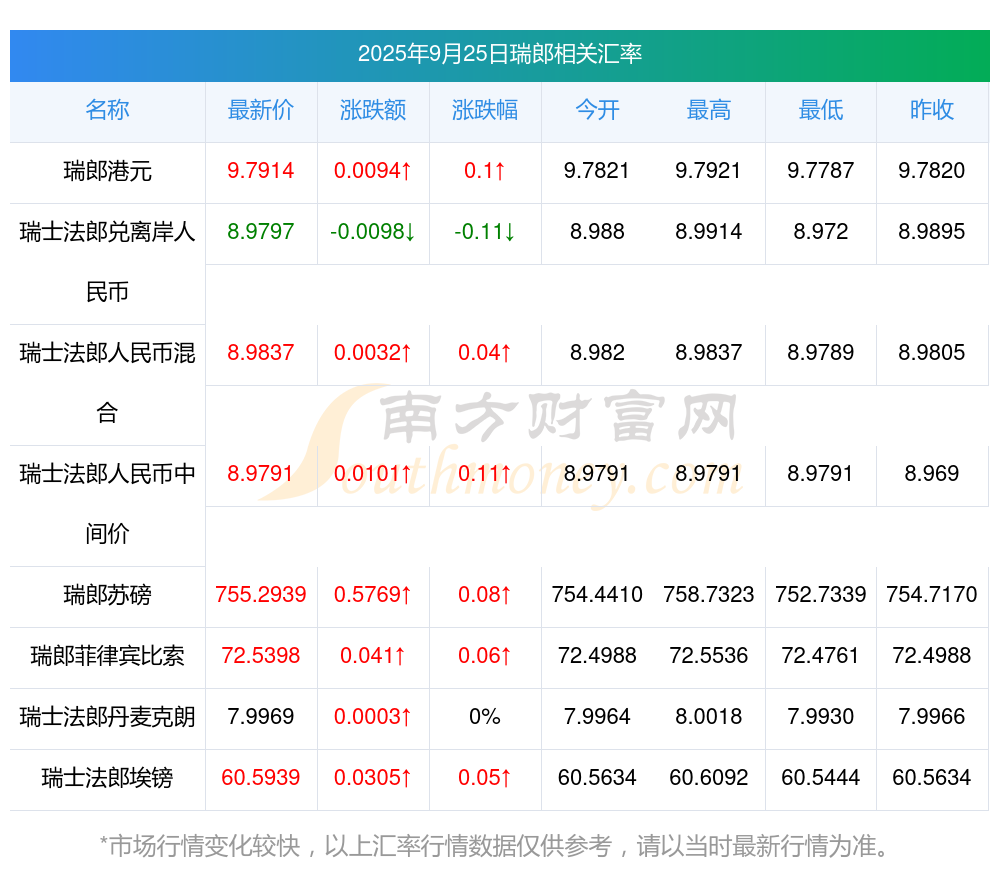Click the 涨跌幅 column header
This screenshot has height=877, width=1000.
(x=485, y=111)
